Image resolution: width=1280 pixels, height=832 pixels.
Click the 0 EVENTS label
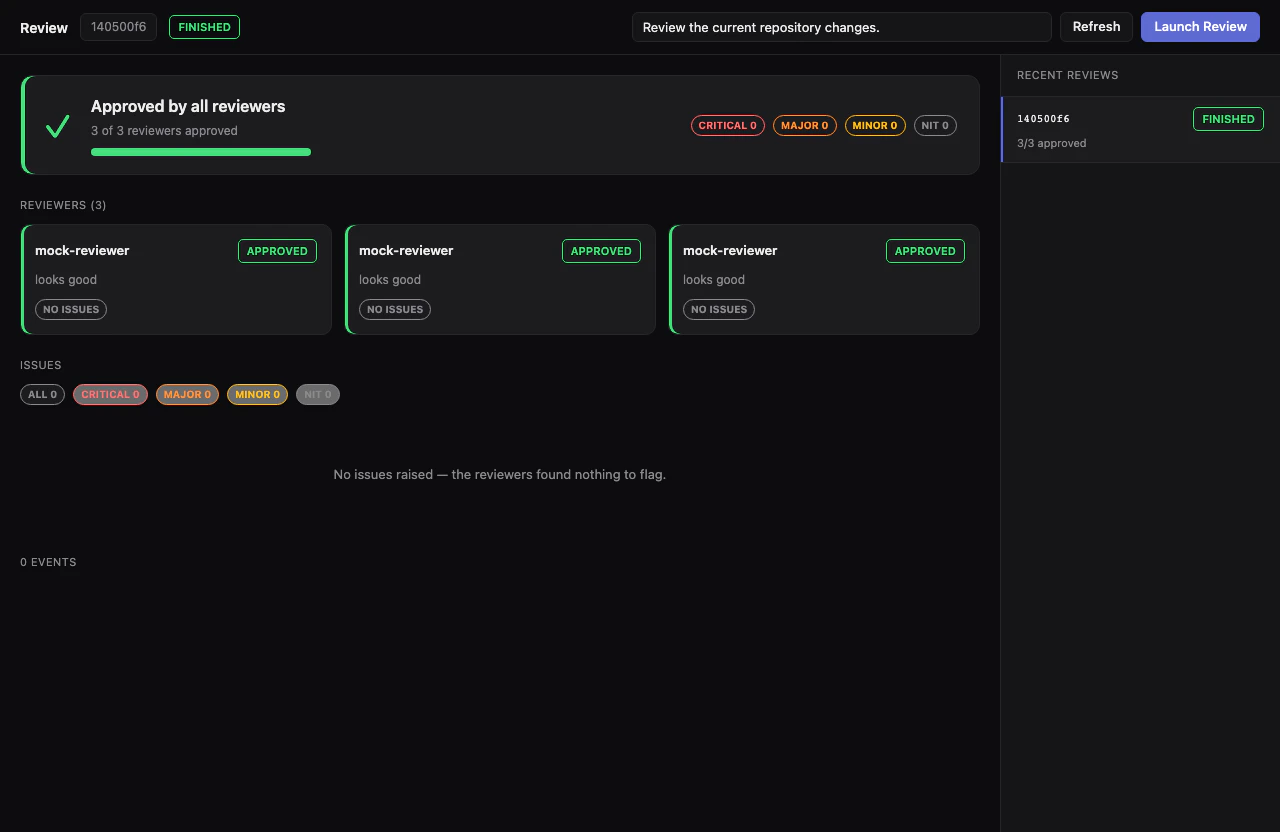pos(48,562)
